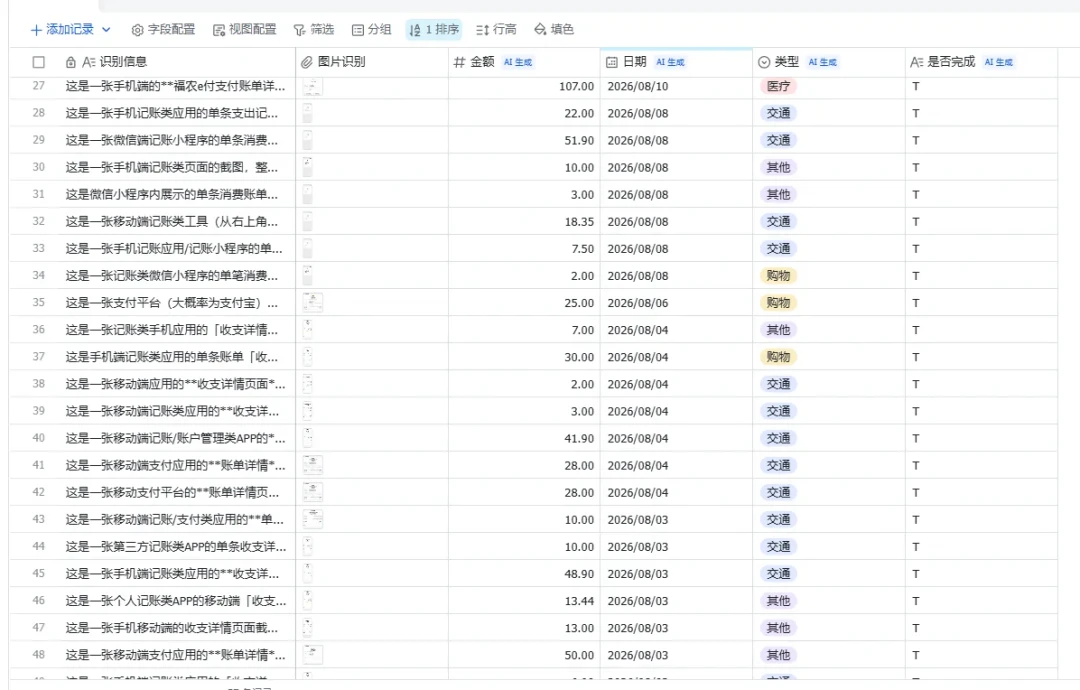Click amount cell 18.35
The height and width of the screenshot is (690, 1080).
524,221
